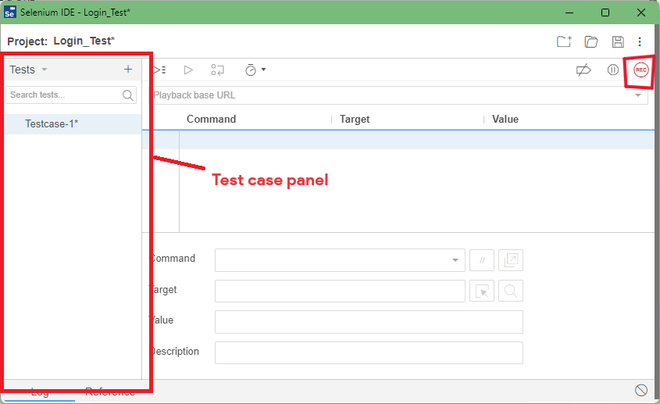Click Selenium IDE title bar icon

pyautogui.click(x=10, y=12)
